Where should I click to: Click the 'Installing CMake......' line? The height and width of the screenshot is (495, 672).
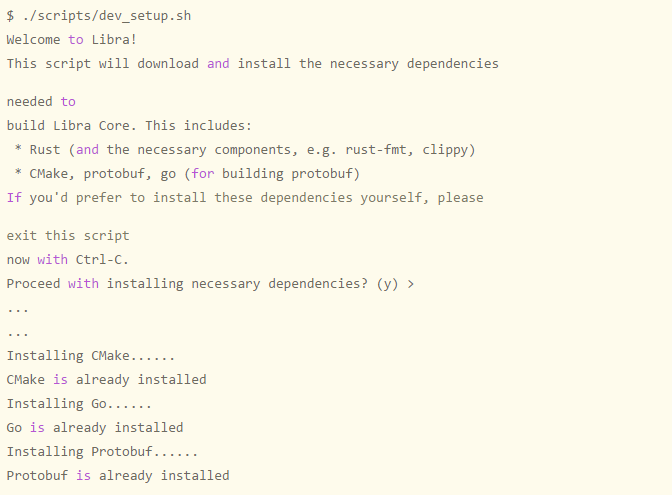pos(91,356)
